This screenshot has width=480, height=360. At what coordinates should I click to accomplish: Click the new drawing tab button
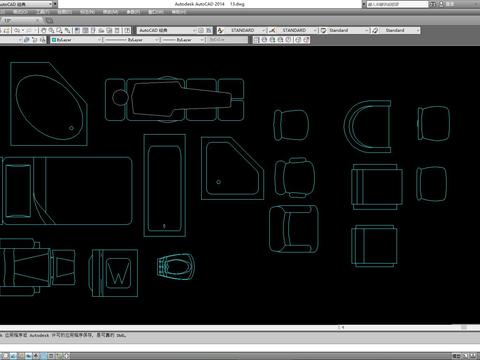tap(49, 21)
